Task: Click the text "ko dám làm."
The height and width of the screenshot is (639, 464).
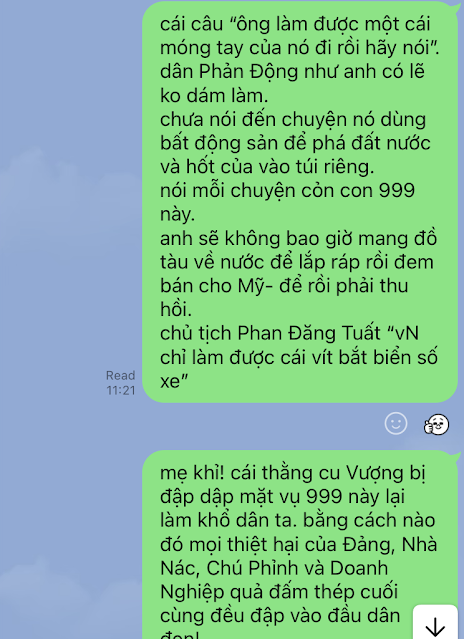Action: 214,95
